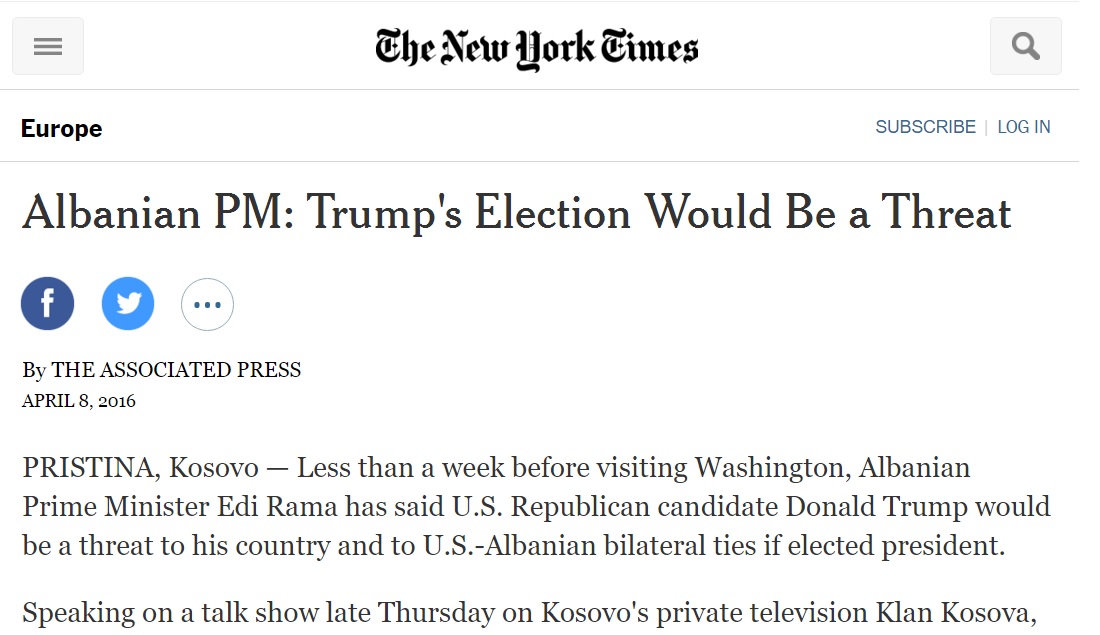Open the Europe section

pyautogui.click(x=61, y=129)
